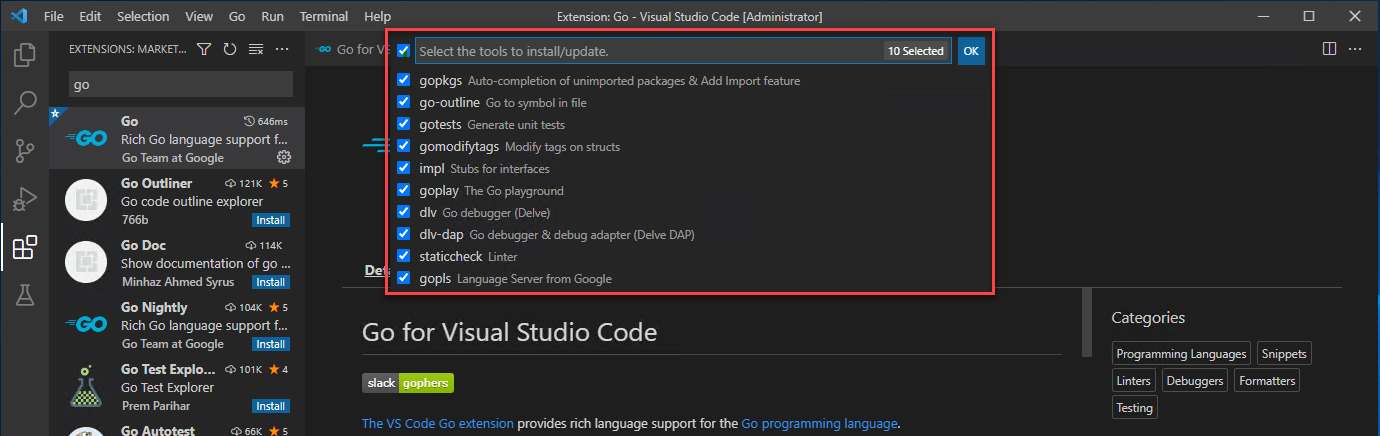This screenshot has height=436, width=1380.
Task: Click the gear icon for Go extension
Action: pyautogui.click(x=283, y=157)
